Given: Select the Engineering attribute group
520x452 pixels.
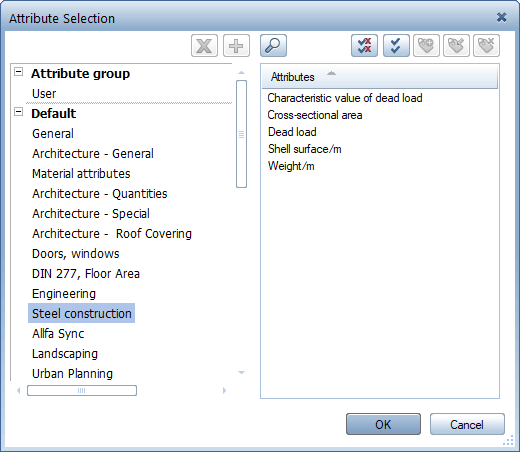Looking at the screenshot, I should (x=64, y=294).
